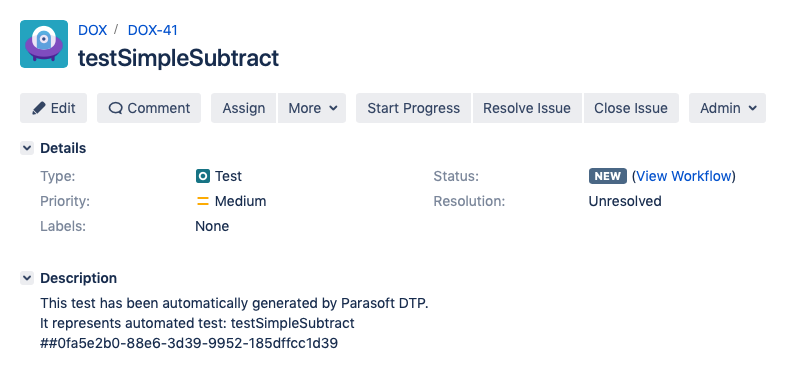The height and width of the screenshot is (377, 796).
Task: Click the description text about Parasoft DTP
Action: [x=235, y=303]
